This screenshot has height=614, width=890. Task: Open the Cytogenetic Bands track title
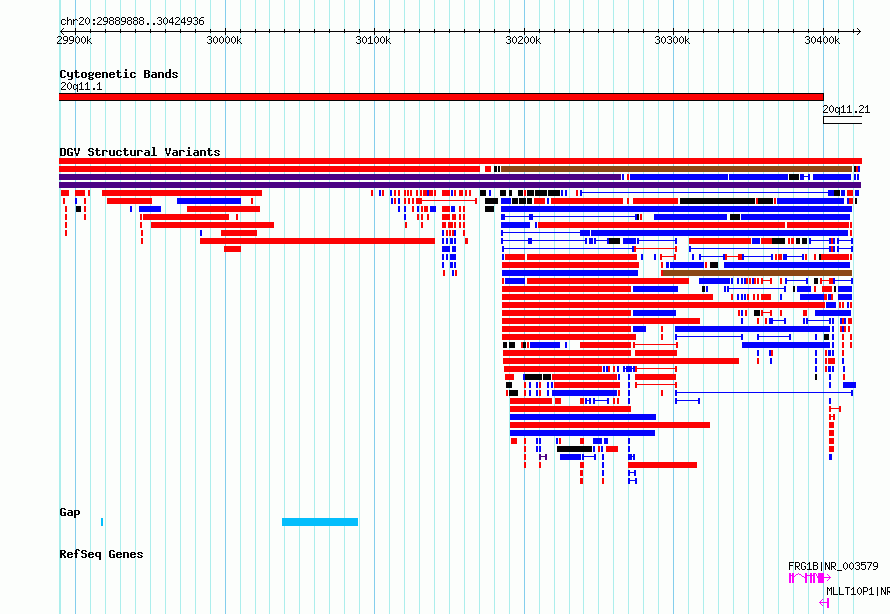click(x=119, y=74)
